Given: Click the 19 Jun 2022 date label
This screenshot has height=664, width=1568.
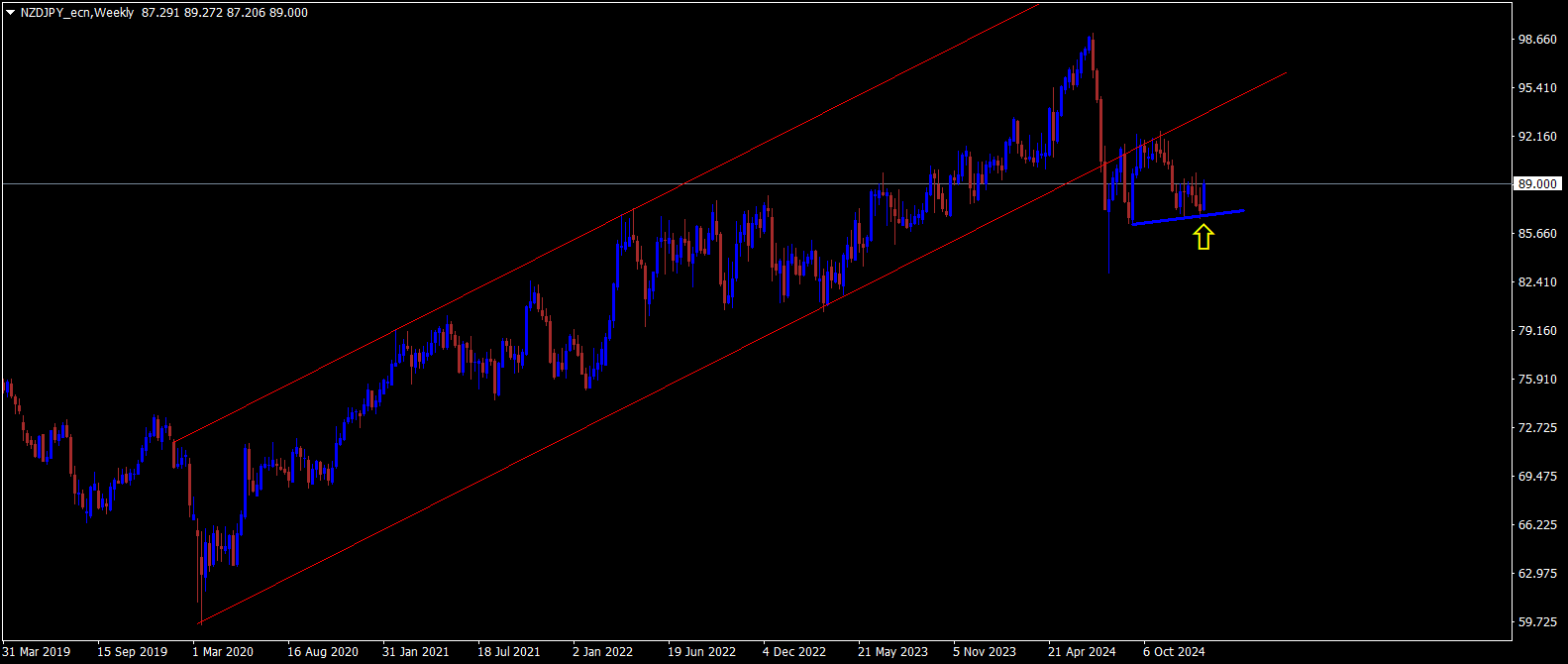Looking at the screenshot, I should click(x=702, y=652).
